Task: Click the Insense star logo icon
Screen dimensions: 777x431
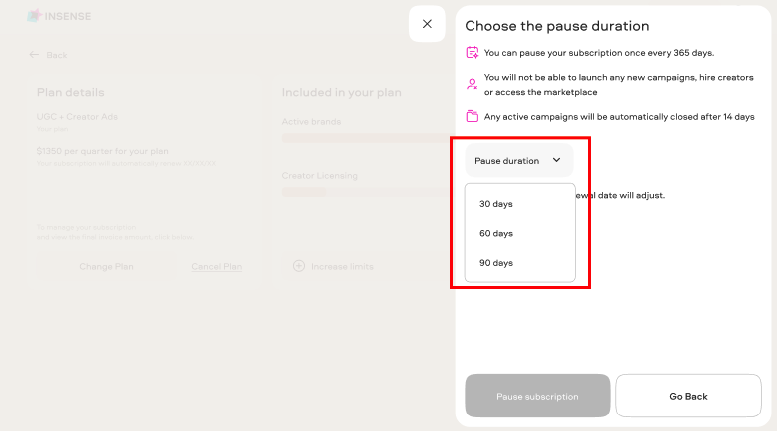Action: click(x=34, y=16)
